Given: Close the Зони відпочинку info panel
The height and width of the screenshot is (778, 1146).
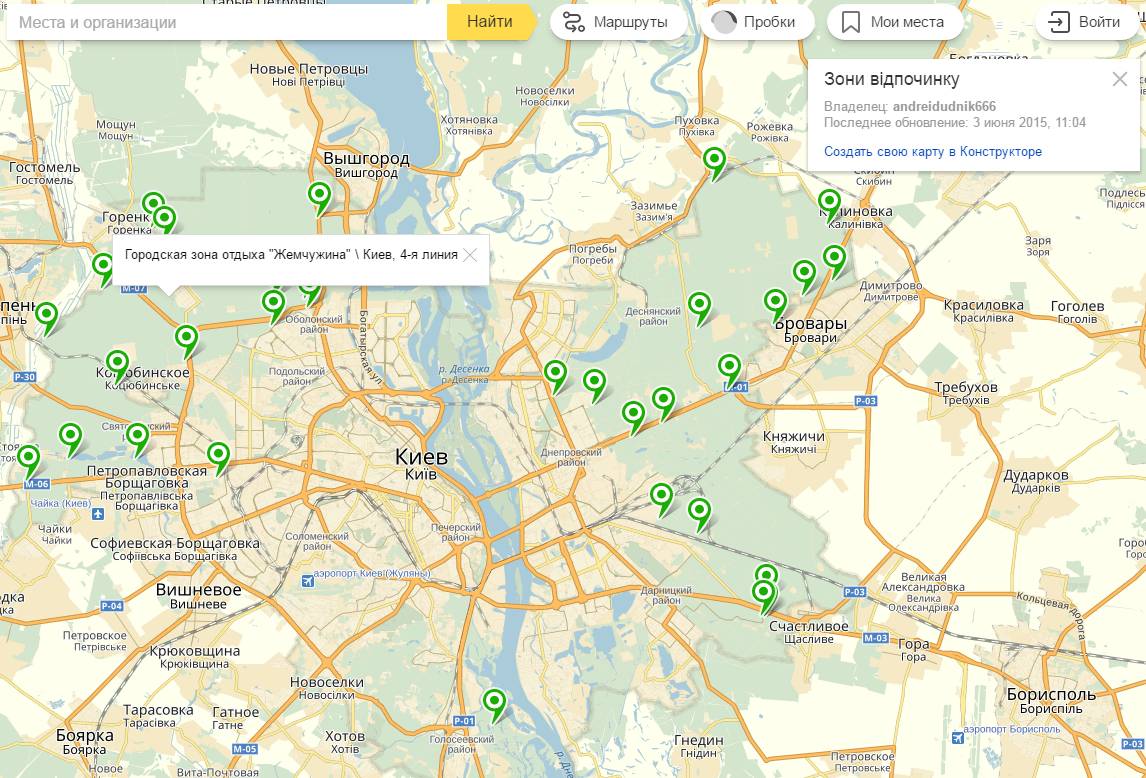Looking at the screenshot, I should [1119, 80].
